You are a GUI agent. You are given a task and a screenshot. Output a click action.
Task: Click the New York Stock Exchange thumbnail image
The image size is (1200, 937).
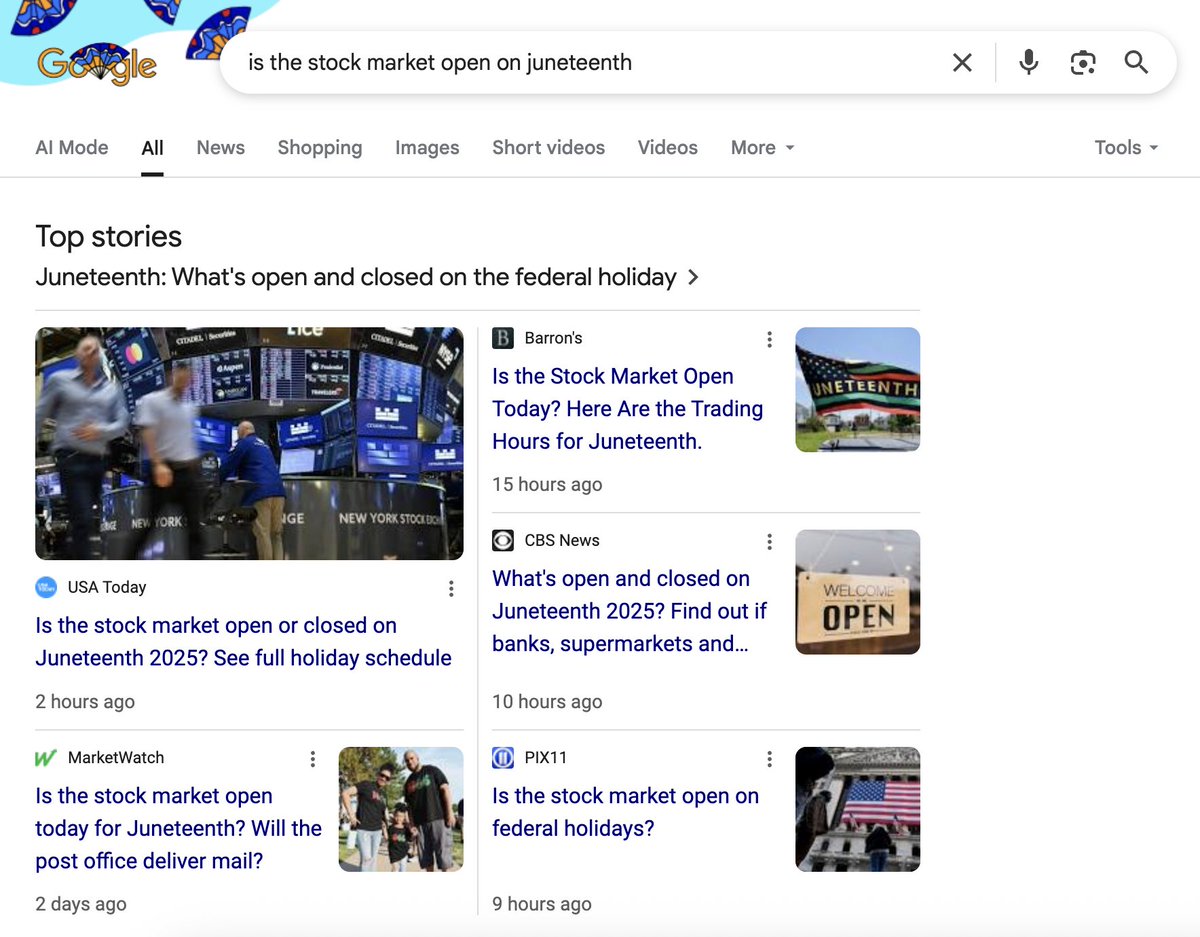coord(249,442)
